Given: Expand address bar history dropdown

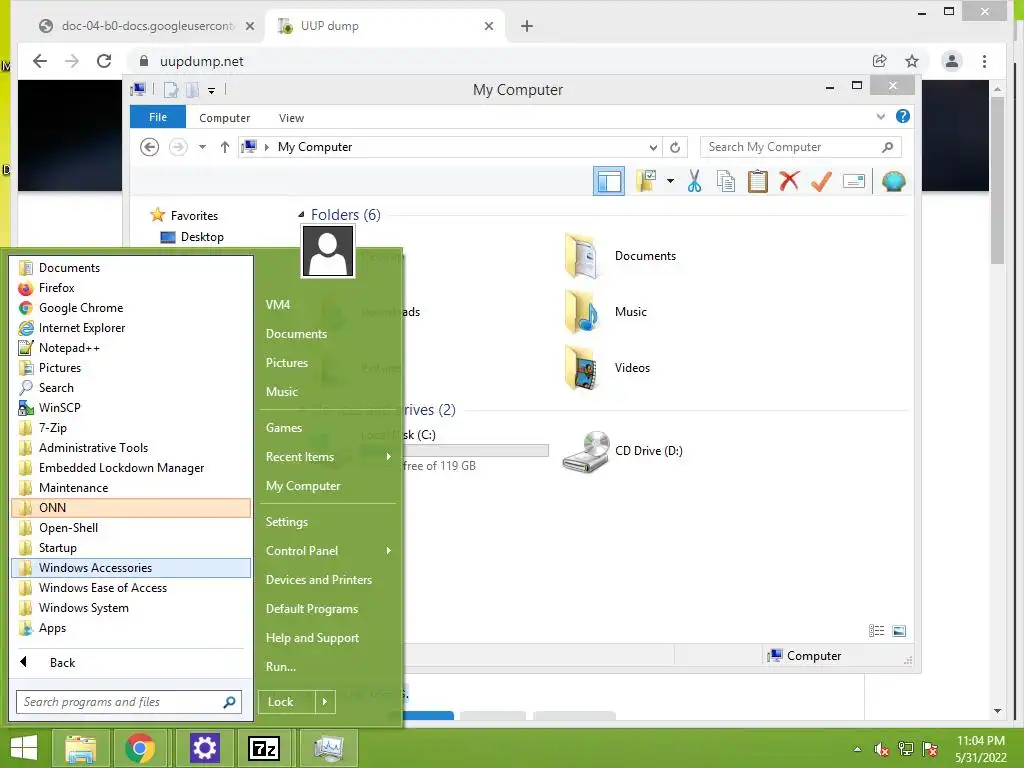Looking at the screenshot, I should pyautogui.click(x=653, y=148).
